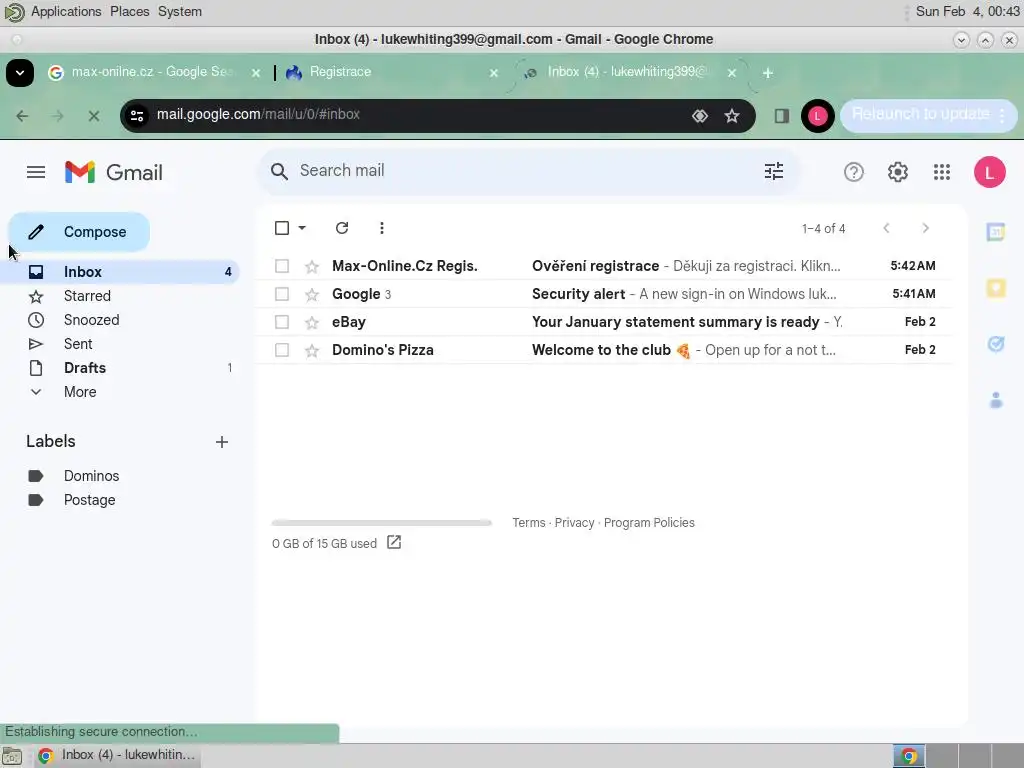View site information icon in address bar

pos(137,116)
